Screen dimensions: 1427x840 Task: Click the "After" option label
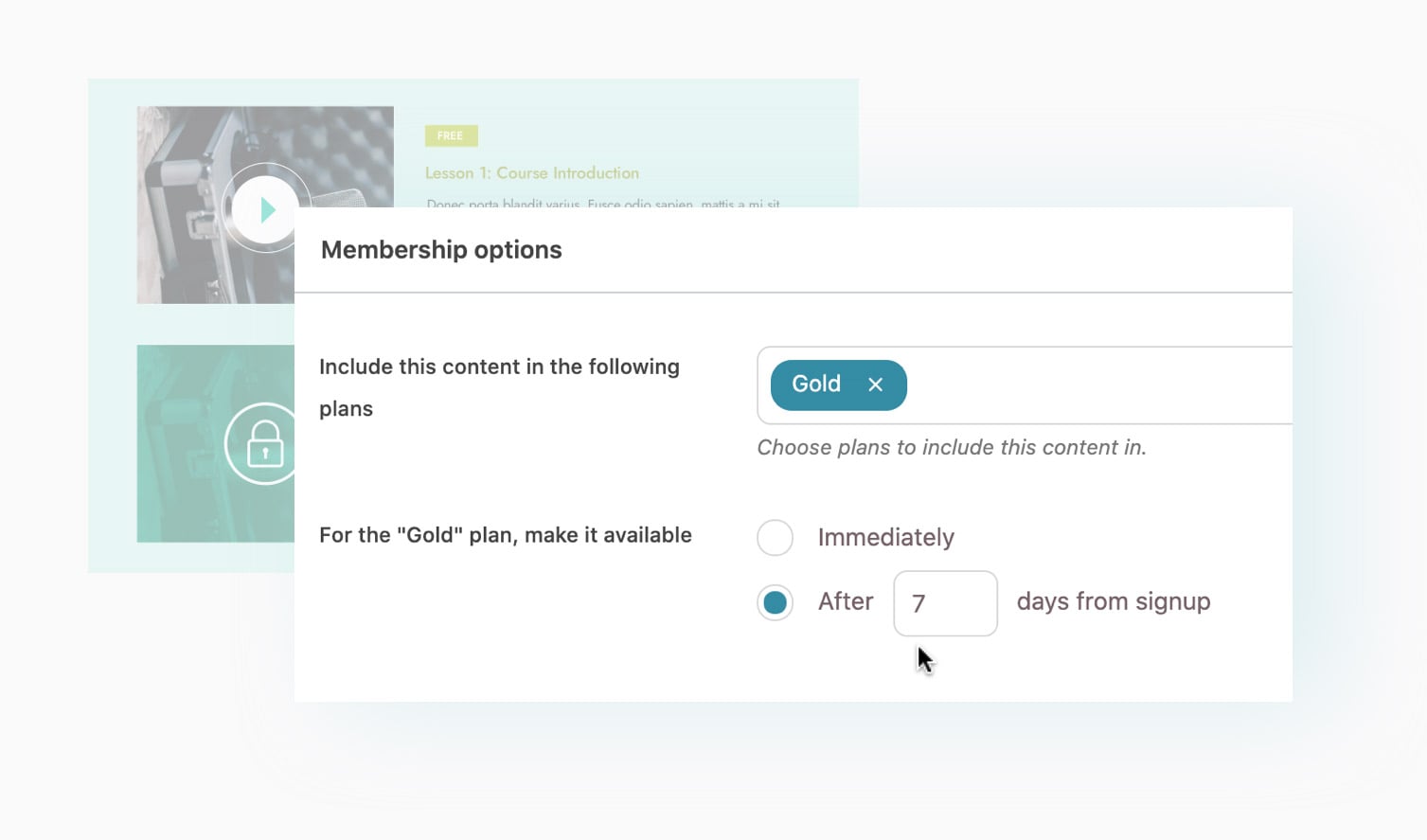coord(846,602)
